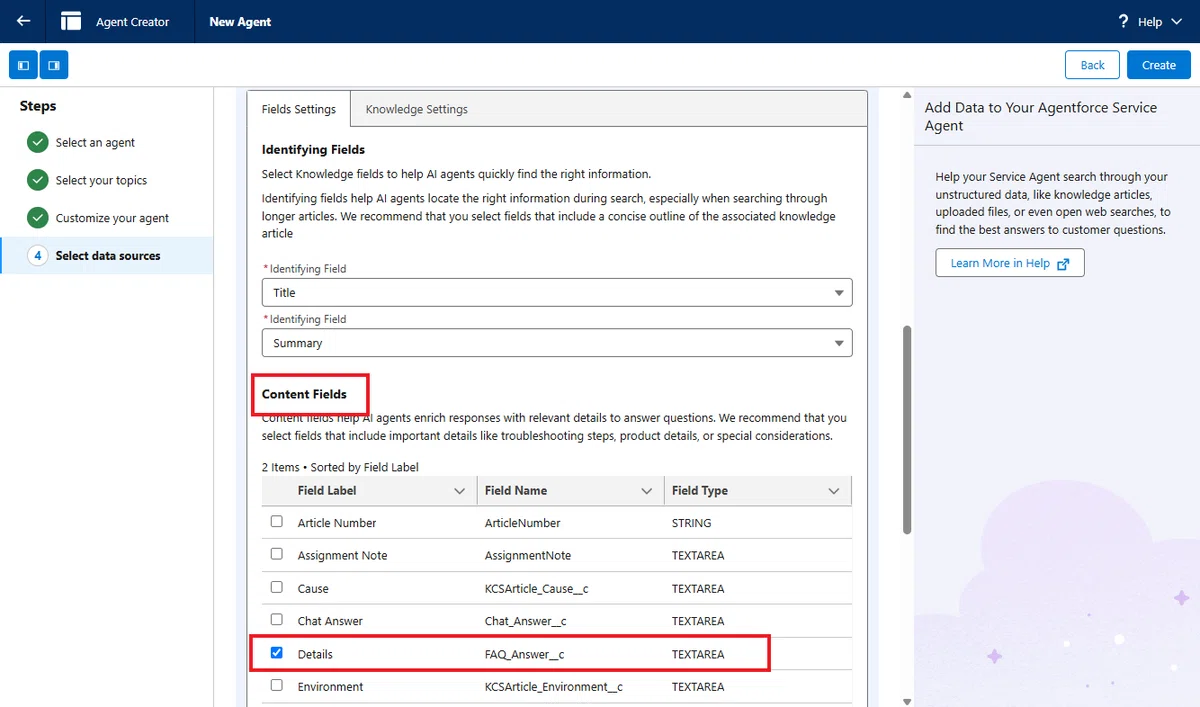Screen dimensions: 1200x707
Task: Click the AssignmentNote field name cell
Action: 529,556
